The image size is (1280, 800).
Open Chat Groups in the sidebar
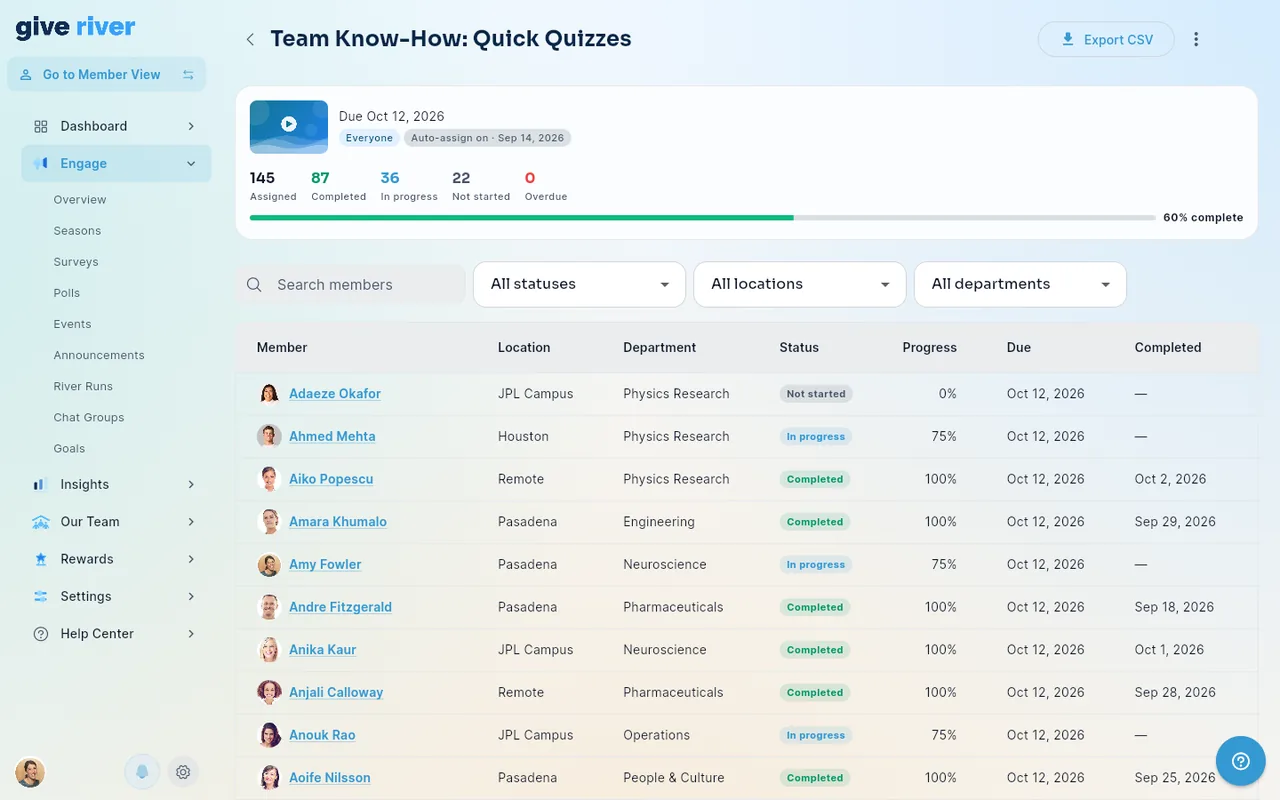point(89,417)
